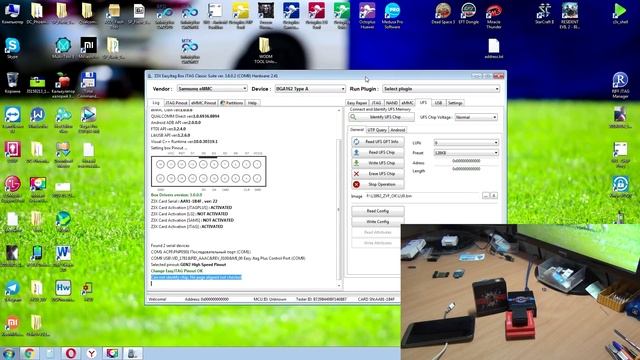Expand the Run Plugin 'Select plugin' dropdown
The height and width of the screenshot is (360, 640).
(x=441, y=89)
